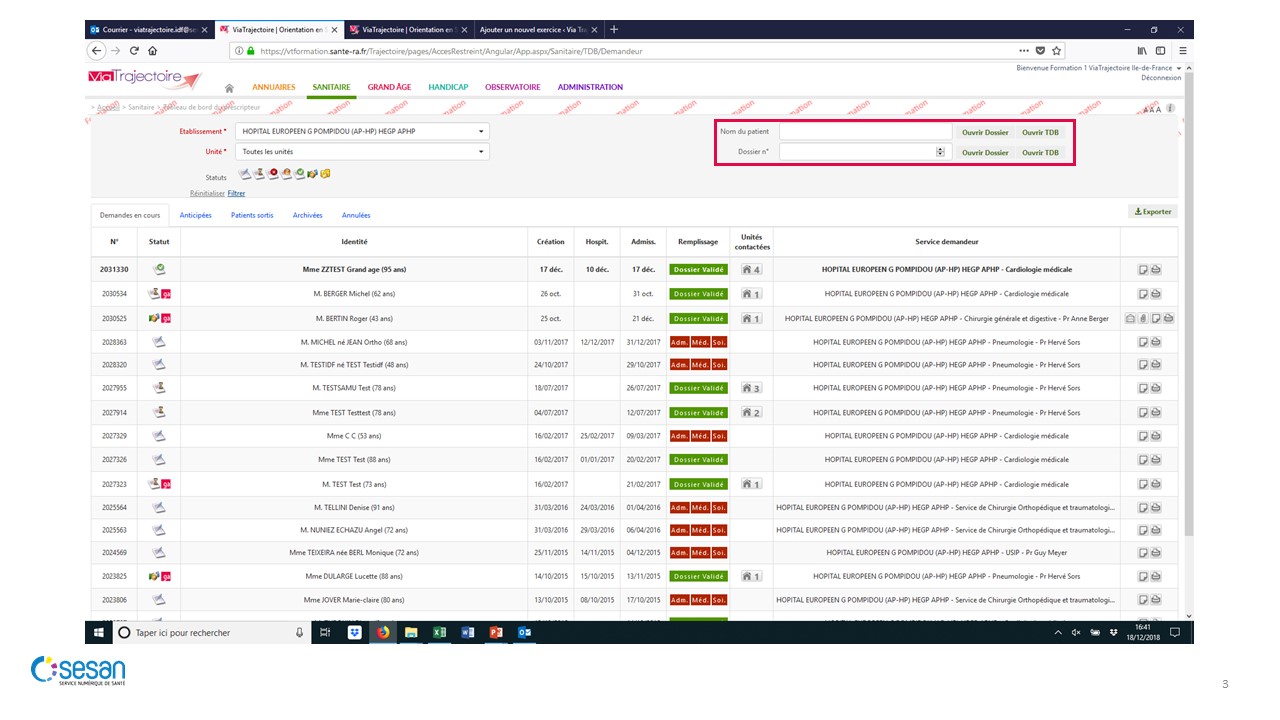Open PowerPoint from the Windows taskbar

point(495,633)
